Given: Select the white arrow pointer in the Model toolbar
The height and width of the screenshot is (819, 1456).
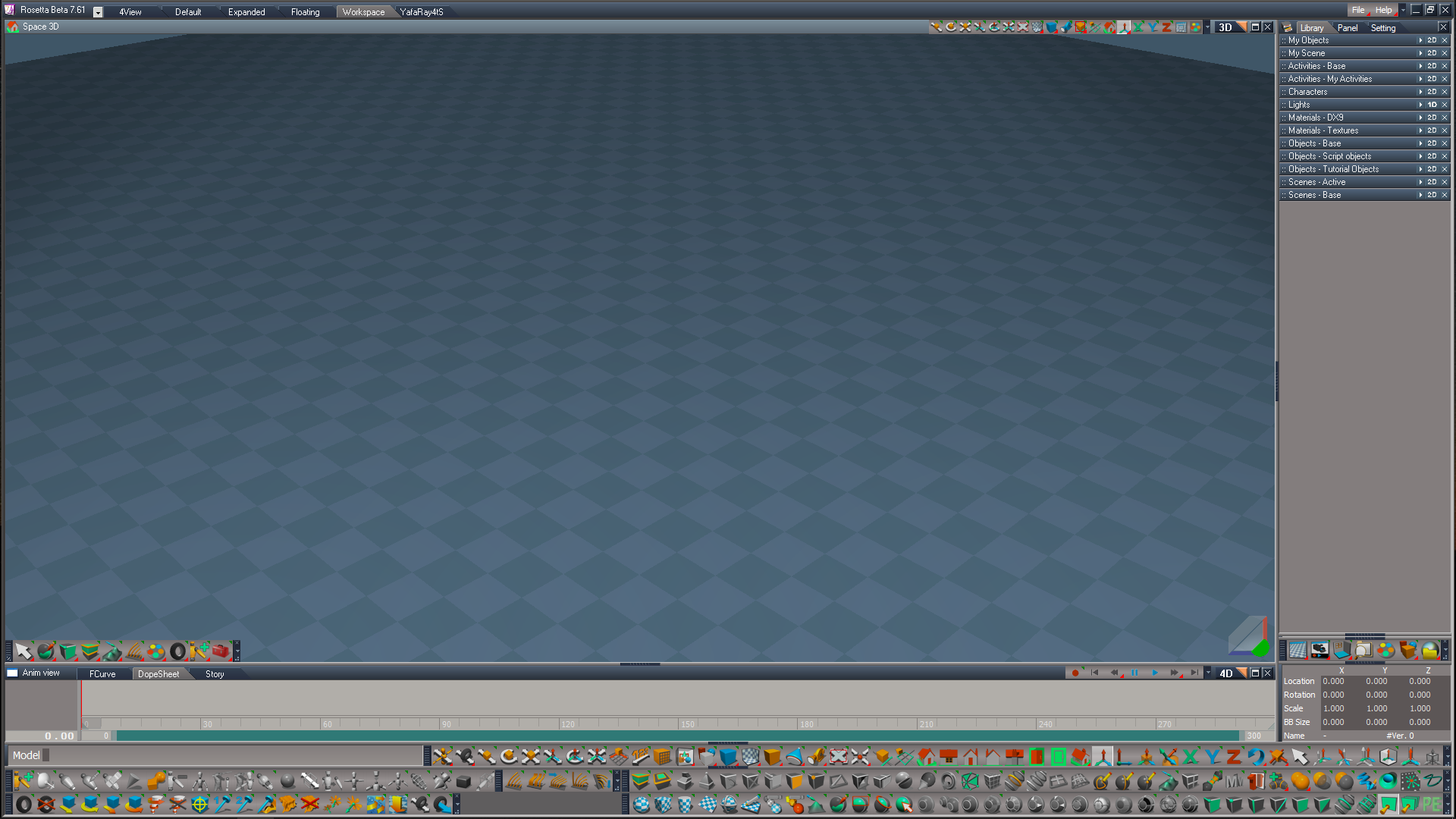Looking at the screenshot, I should point(1300,756).
